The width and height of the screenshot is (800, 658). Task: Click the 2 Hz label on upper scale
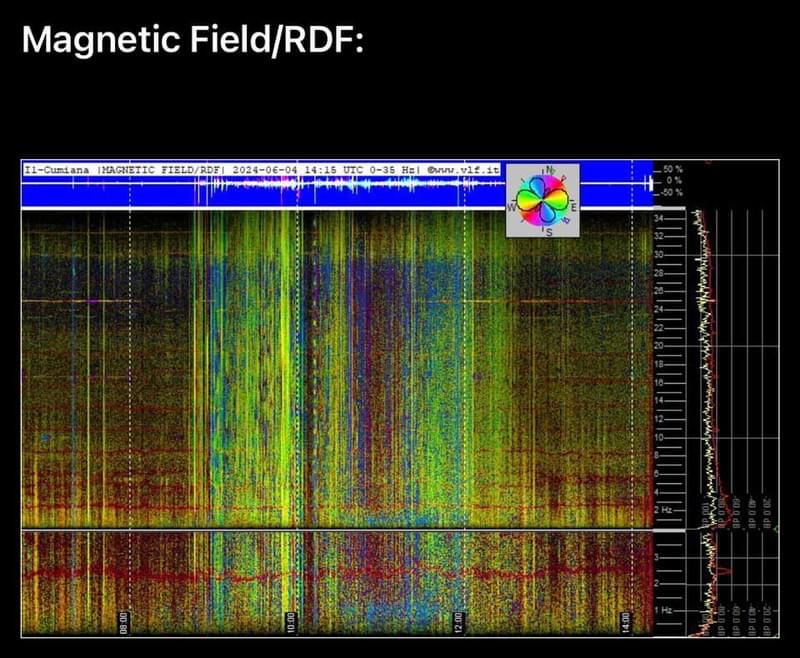coord(661,510)
